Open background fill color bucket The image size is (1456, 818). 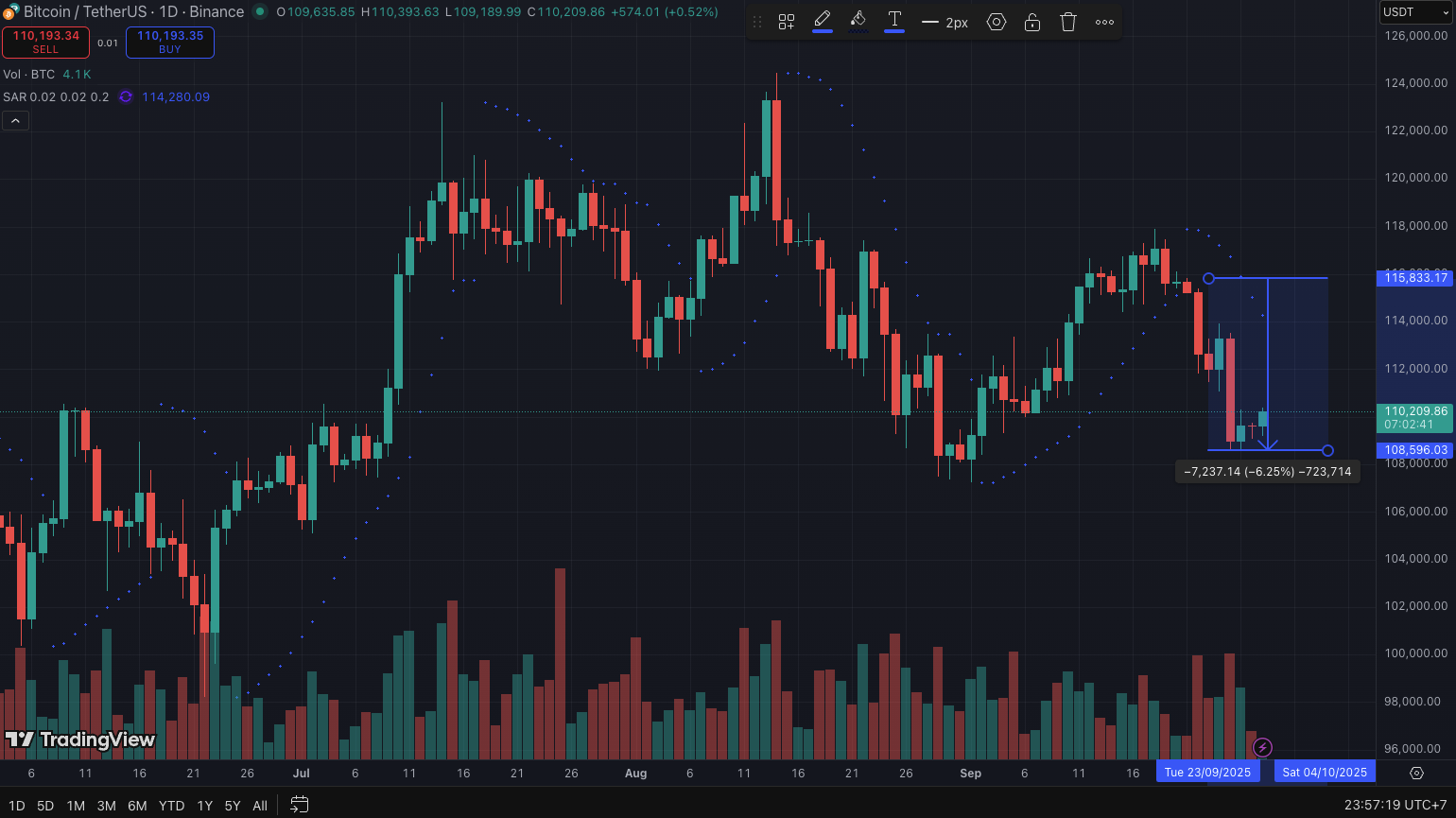[858, 22]
